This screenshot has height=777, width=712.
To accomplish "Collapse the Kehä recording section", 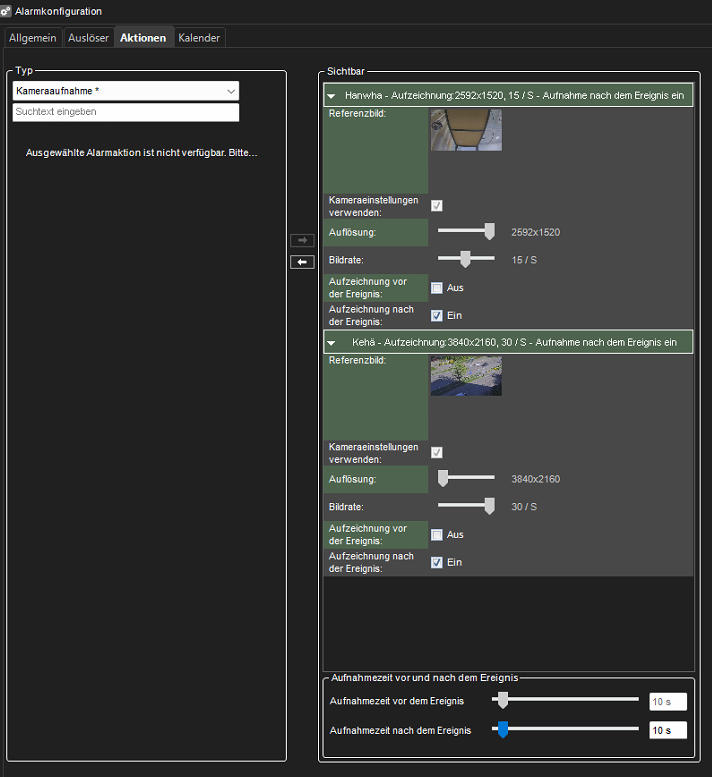I will (331, 343).
